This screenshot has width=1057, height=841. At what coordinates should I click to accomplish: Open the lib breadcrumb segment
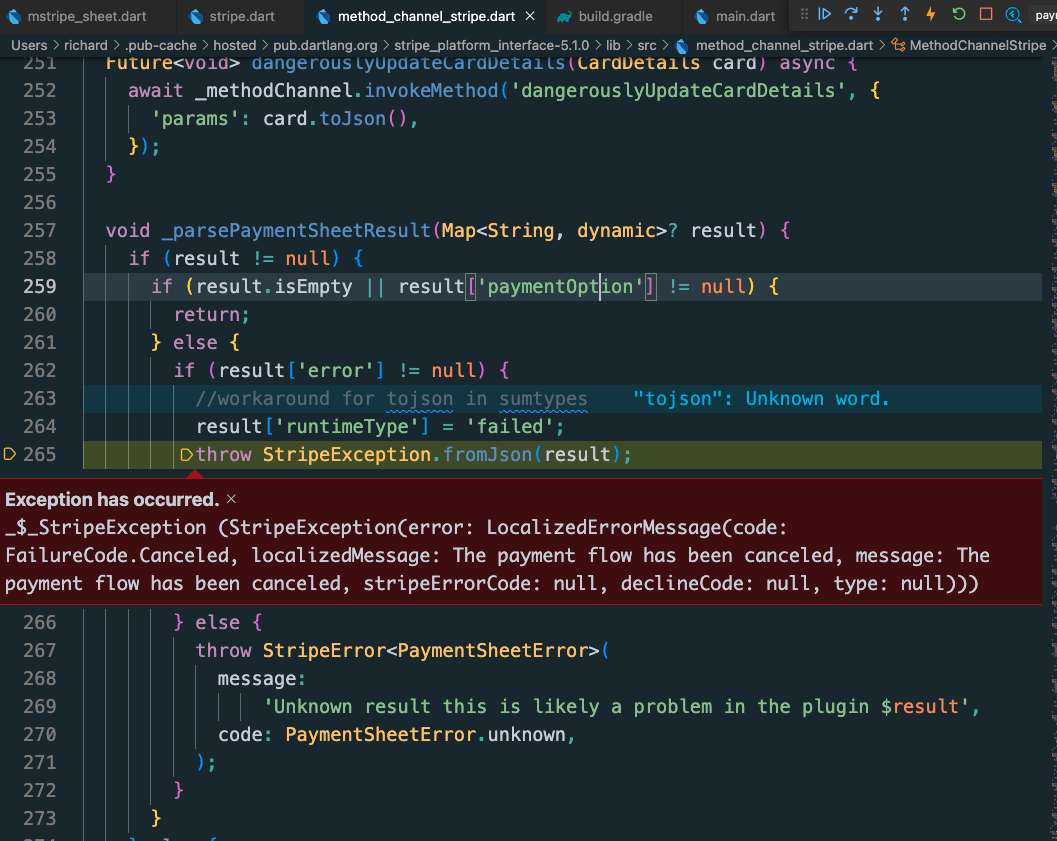pos(613,45)
